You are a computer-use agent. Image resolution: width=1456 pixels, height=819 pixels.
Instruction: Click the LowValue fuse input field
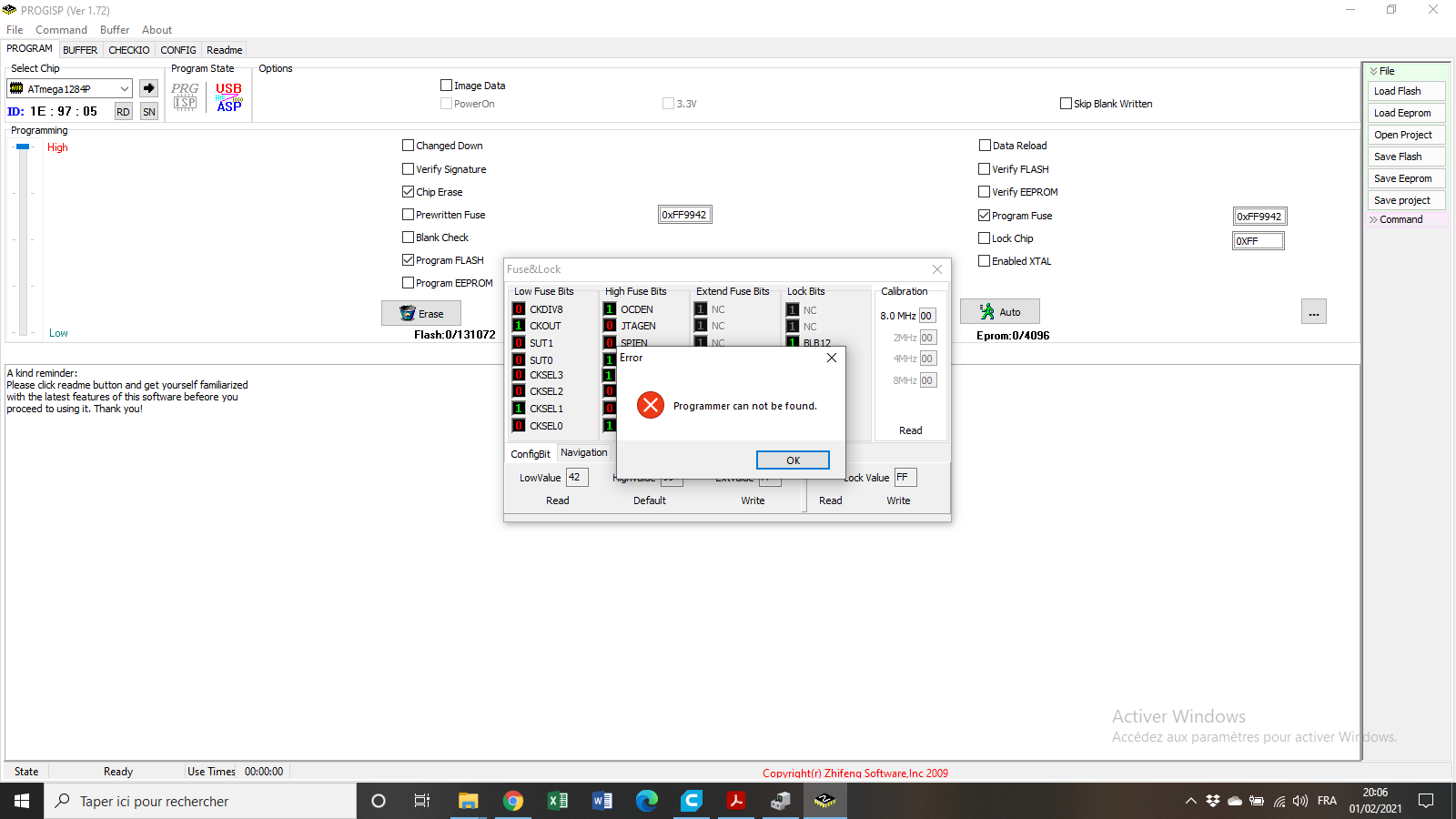pyautogui.click(x=577, y=477)
